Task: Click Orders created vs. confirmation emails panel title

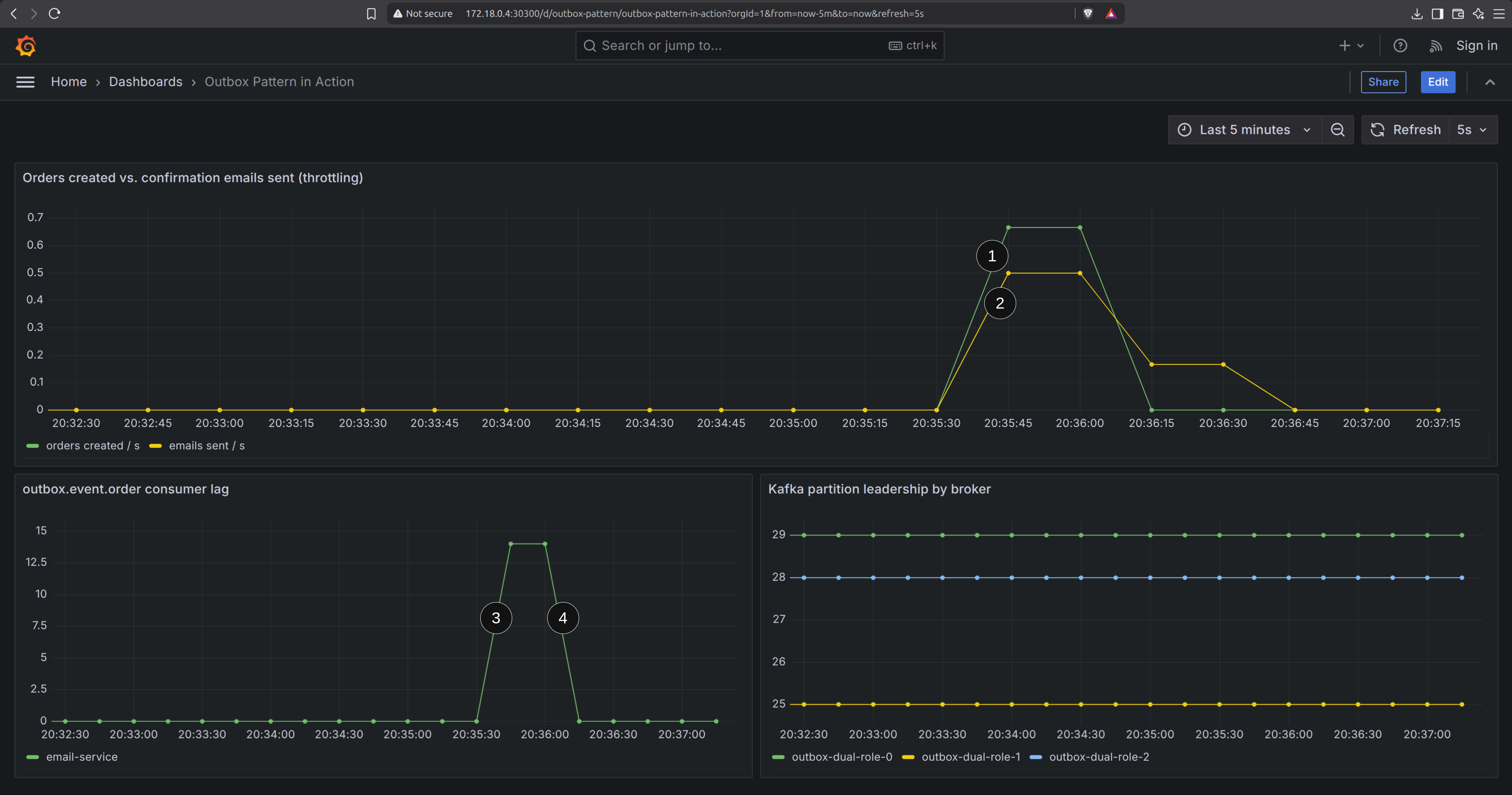Action: pos(193,178)
